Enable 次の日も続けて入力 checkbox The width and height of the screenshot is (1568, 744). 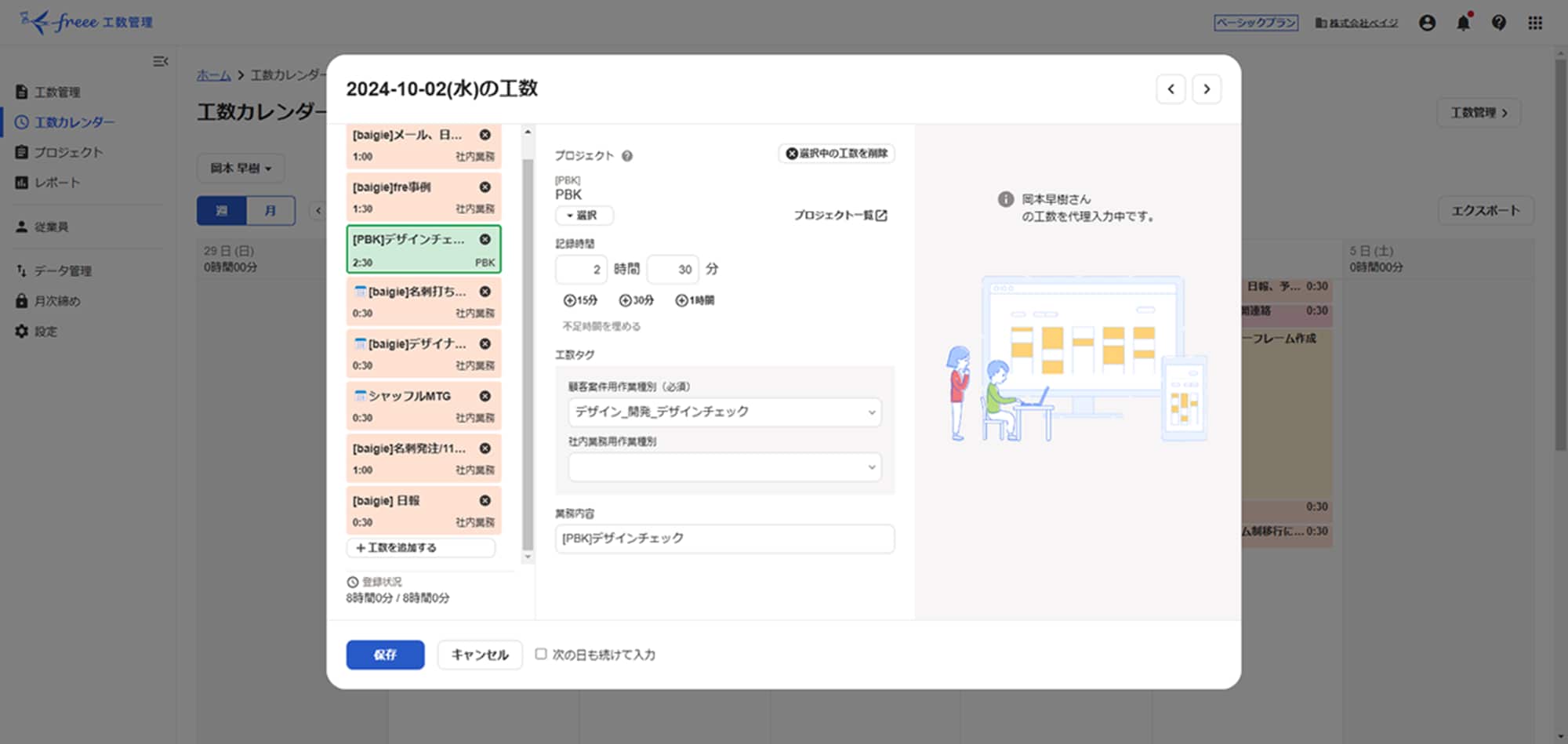[x=541, y=654]
